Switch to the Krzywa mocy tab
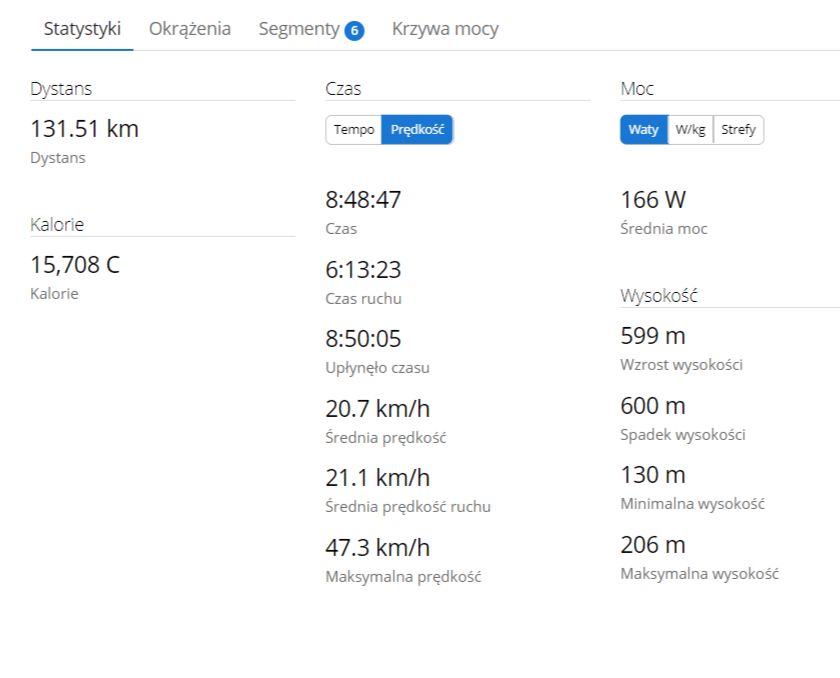The width and height of the screenshot is (840, 678). point(445,29)
